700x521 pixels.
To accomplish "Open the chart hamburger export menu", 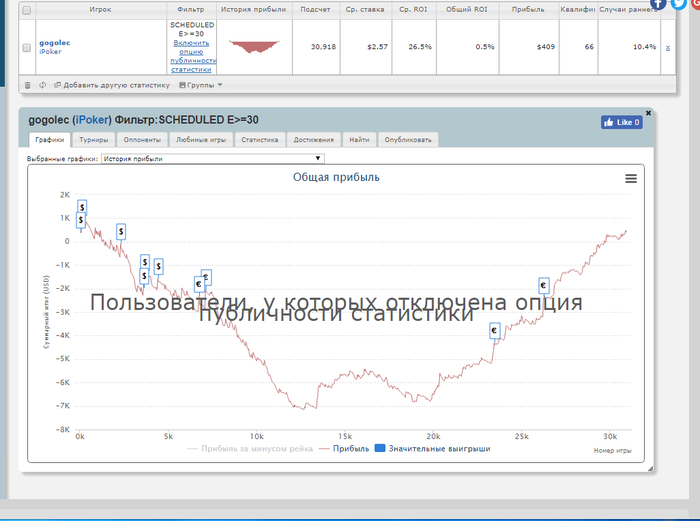I will 630,179.
